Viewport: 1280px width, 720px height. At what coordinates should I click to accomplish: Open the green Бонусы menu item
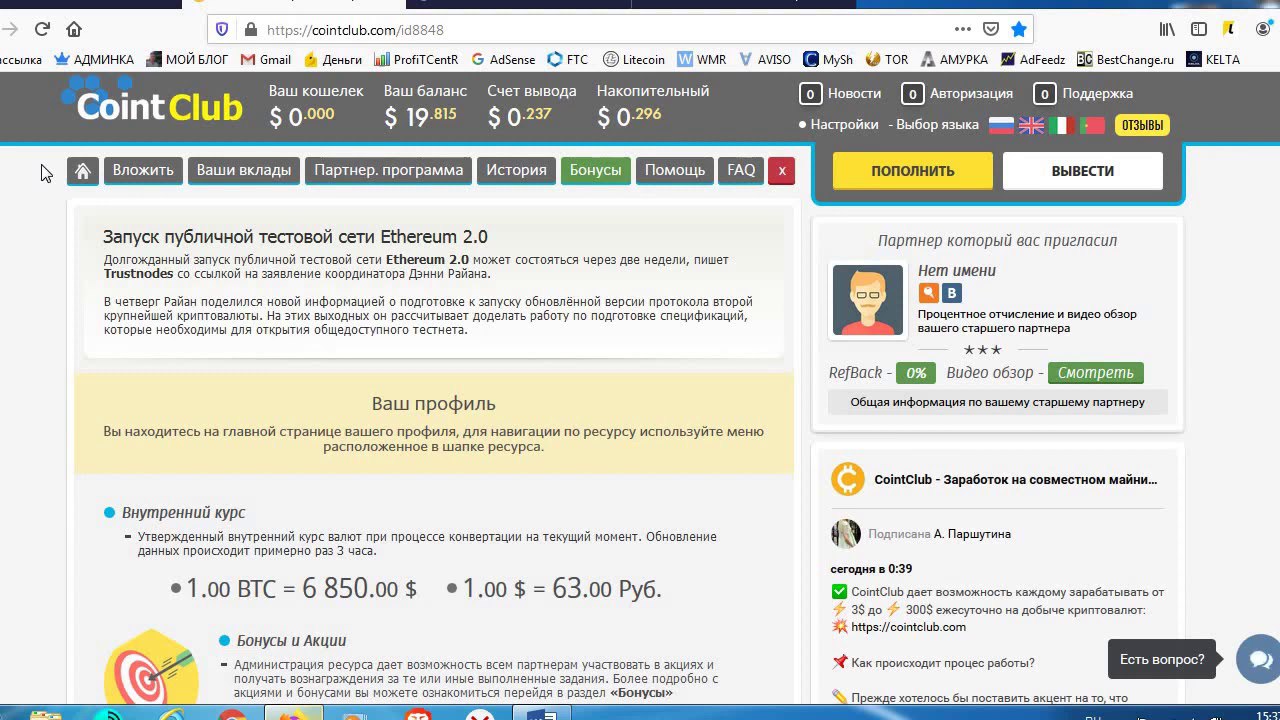click(595, 171)
